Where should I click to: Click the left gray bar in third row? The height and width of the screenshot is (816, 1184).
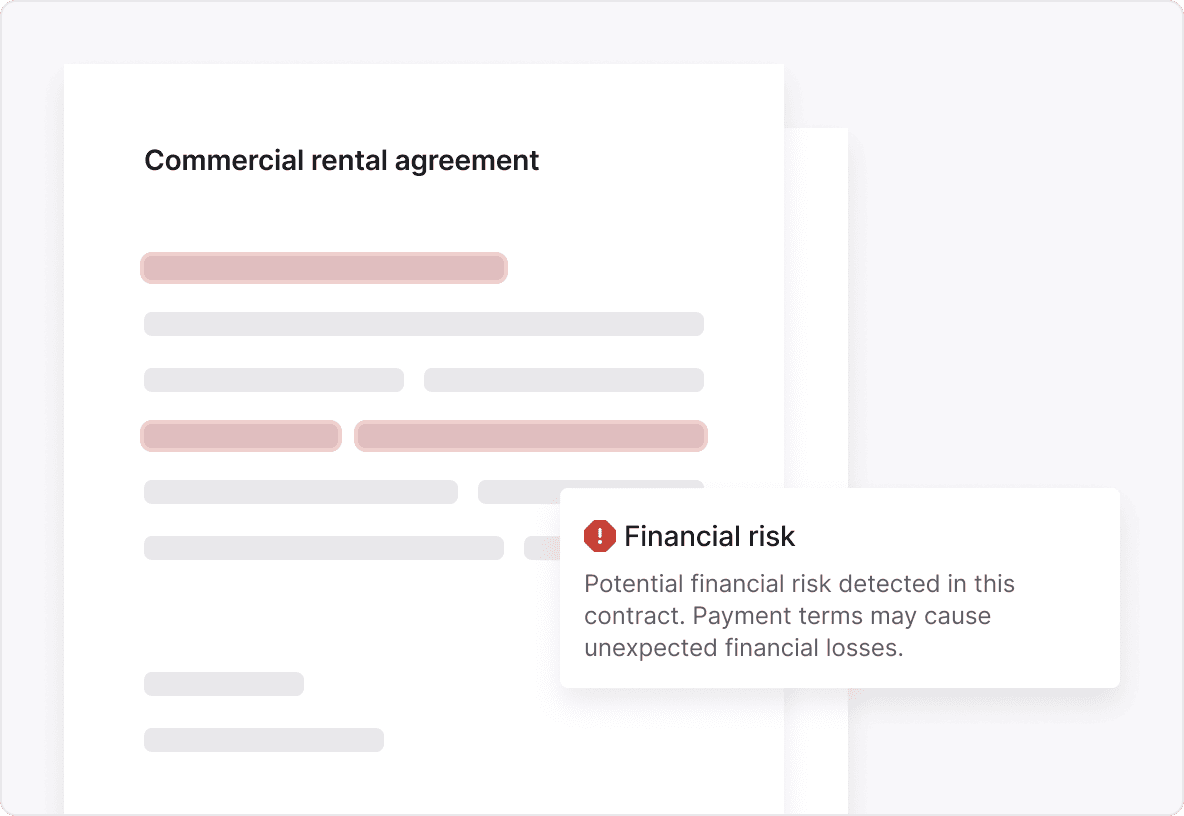pyautogui.click(x=273, y=380)
